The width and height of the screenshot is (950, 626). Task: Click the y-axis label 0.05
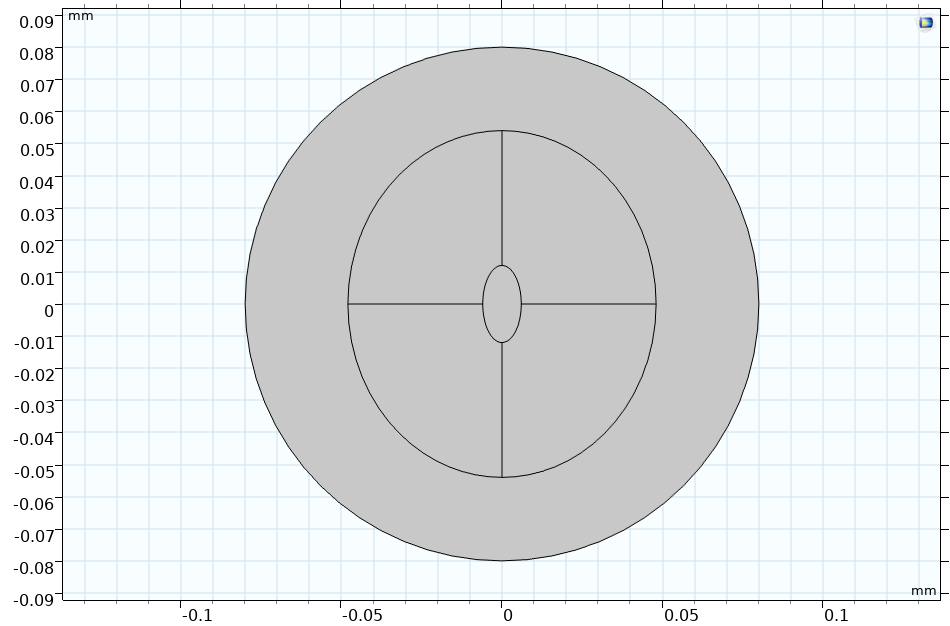(37, 150)
